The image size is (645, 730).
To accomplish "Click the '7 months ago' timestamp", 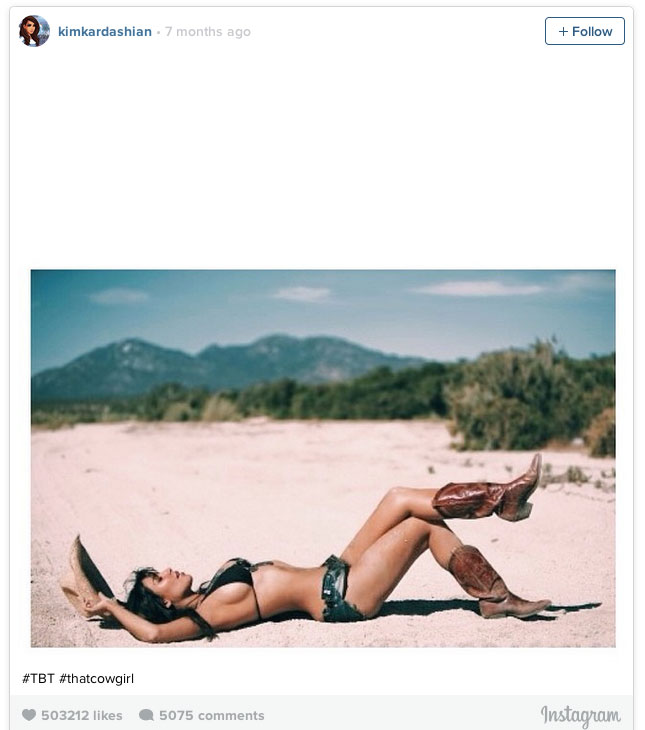I will tap(208, 32).
